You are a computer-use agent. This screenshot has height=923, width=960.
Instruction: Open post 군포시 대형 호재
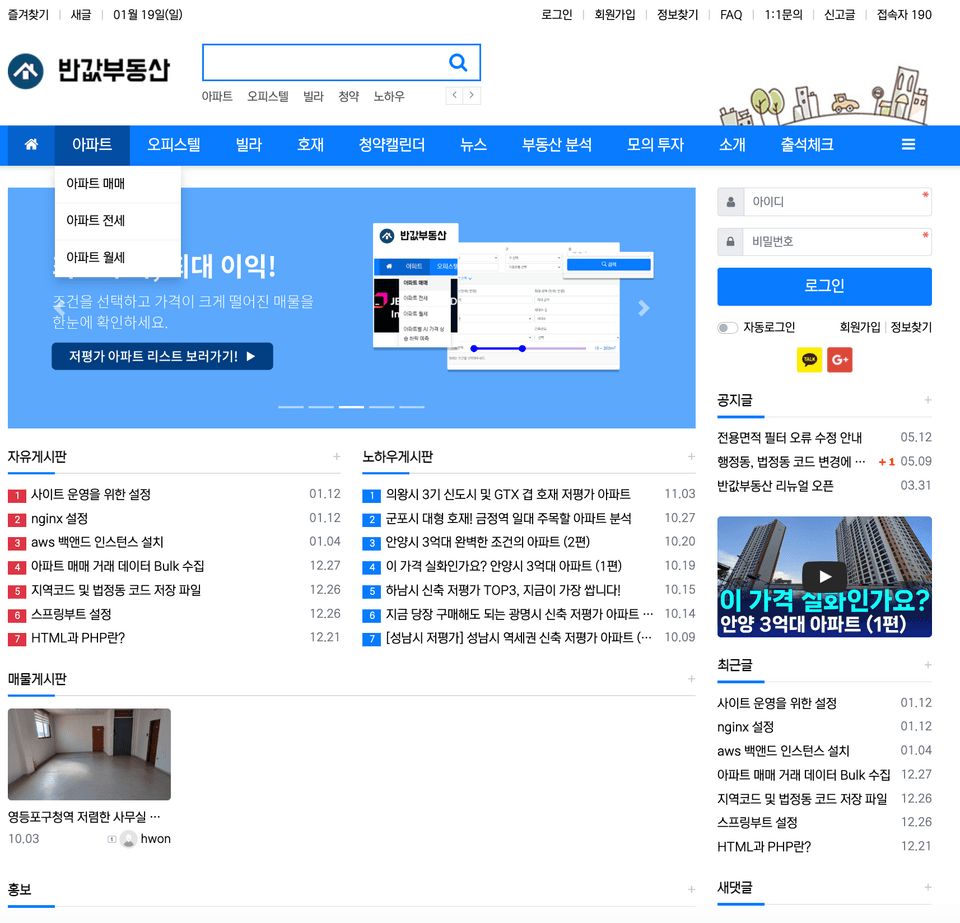[508, 518]
